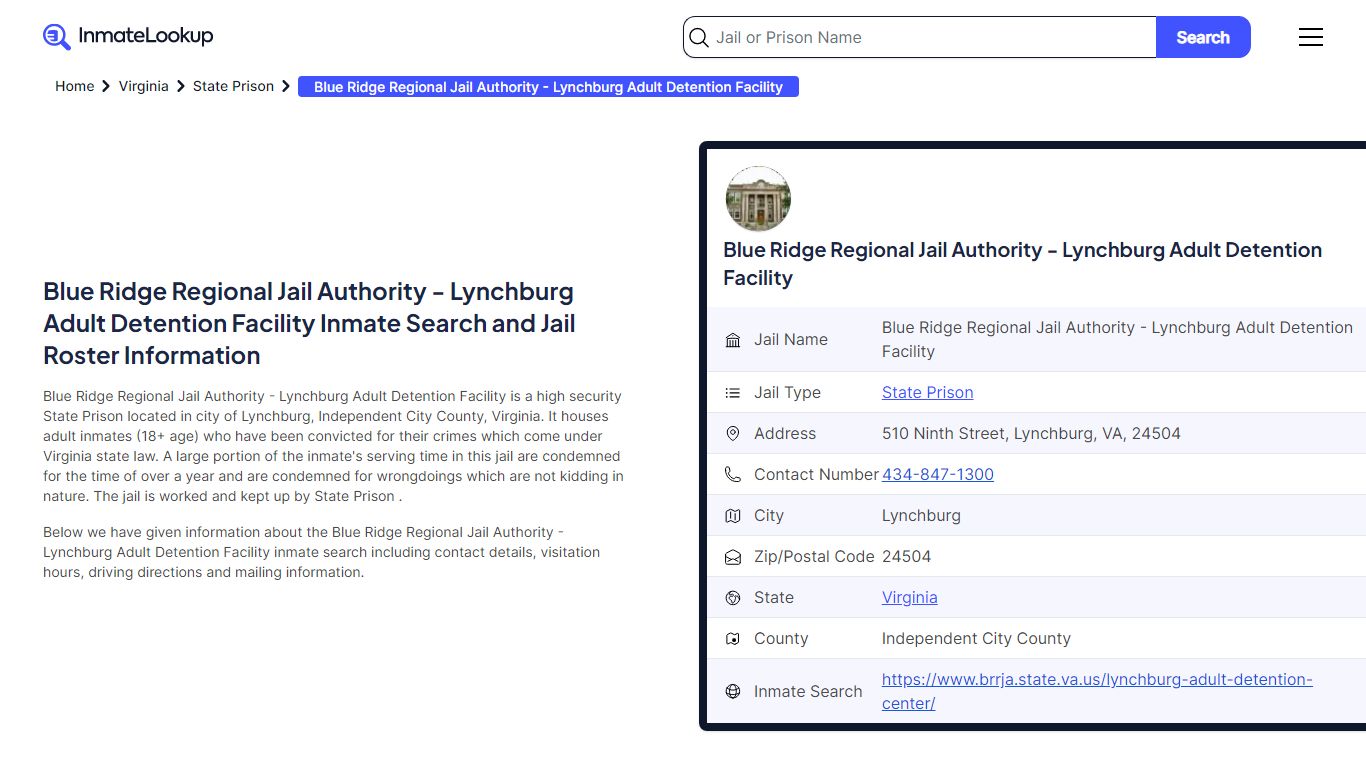Click the magnifier icon in search field
The height and width of the screenshot is (768, 1366).
pyautogui.click(x=699, y=38)
